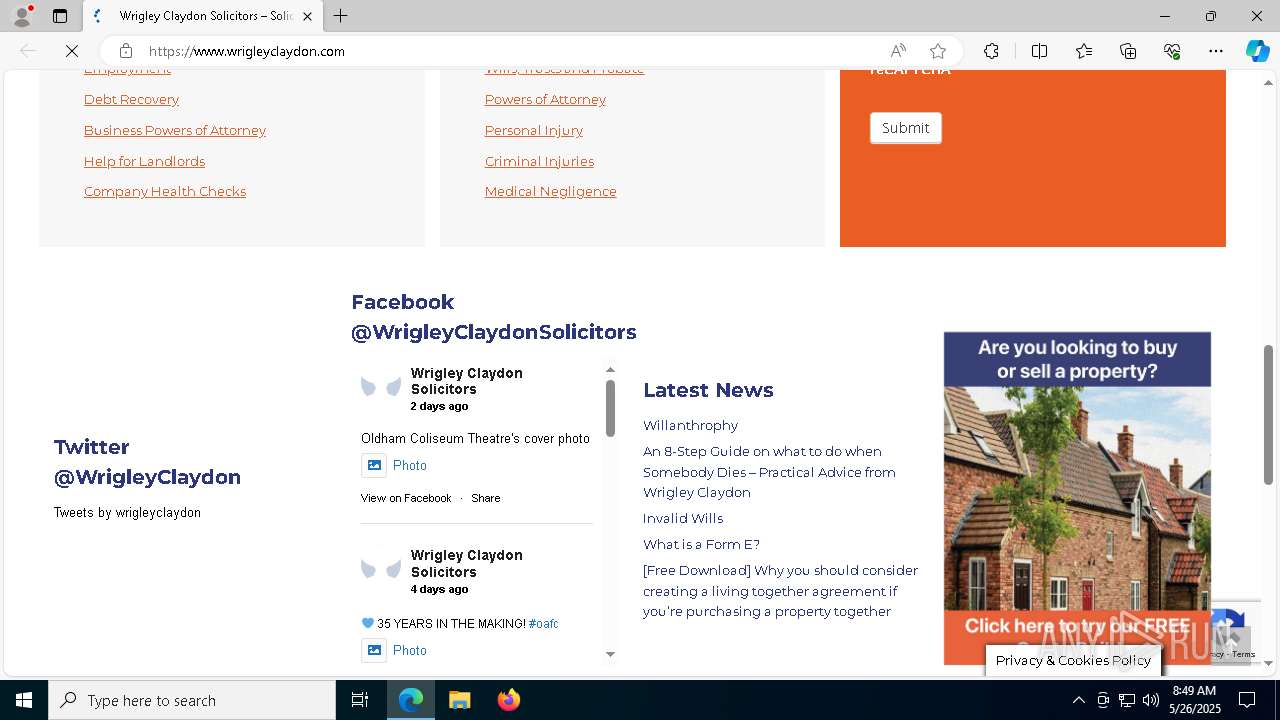Open the browser profile icon

coord(22,16)
